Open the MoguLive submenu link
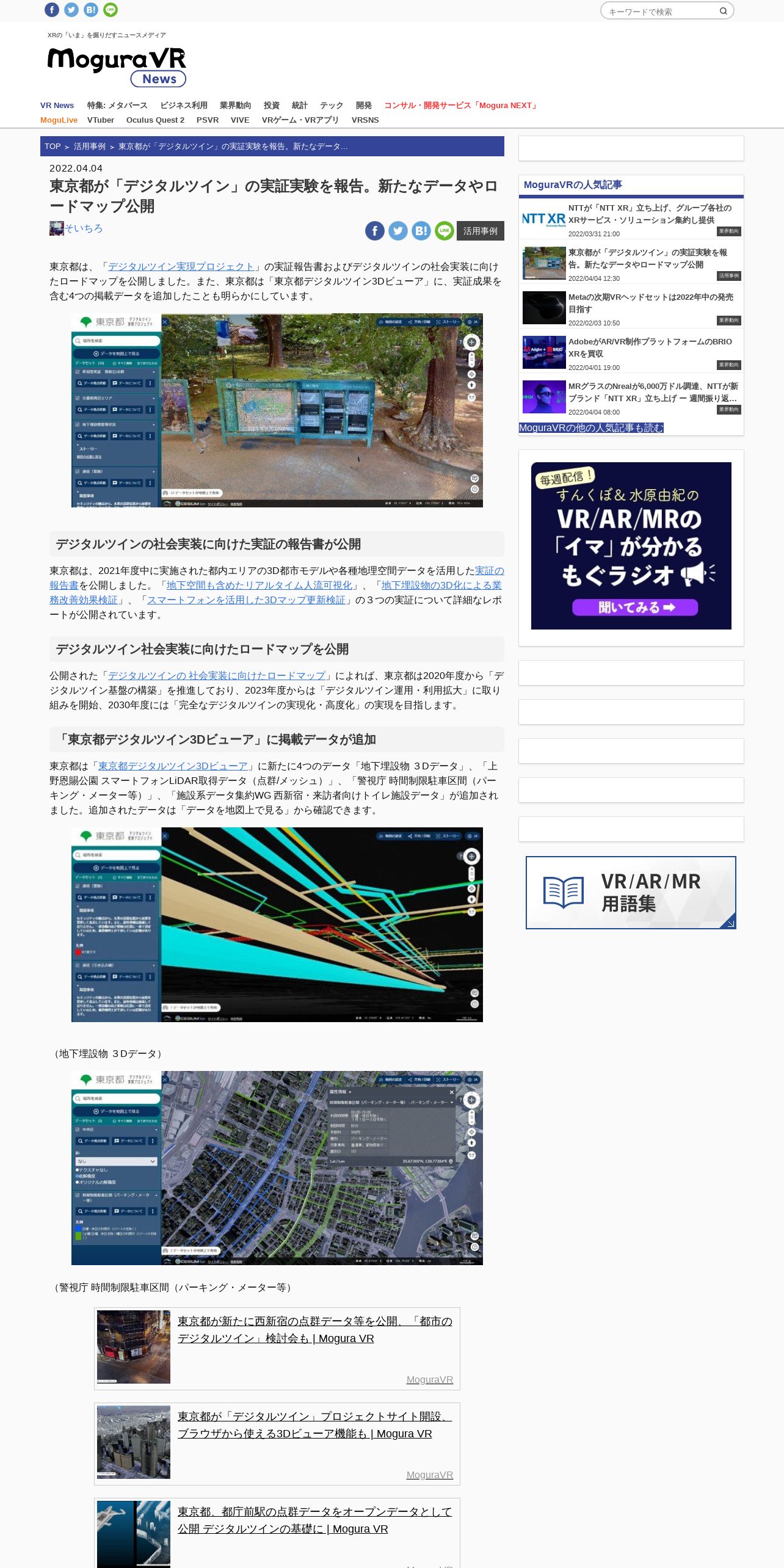Viewport: 784px width, 1568px height. (x=59, y=120)
